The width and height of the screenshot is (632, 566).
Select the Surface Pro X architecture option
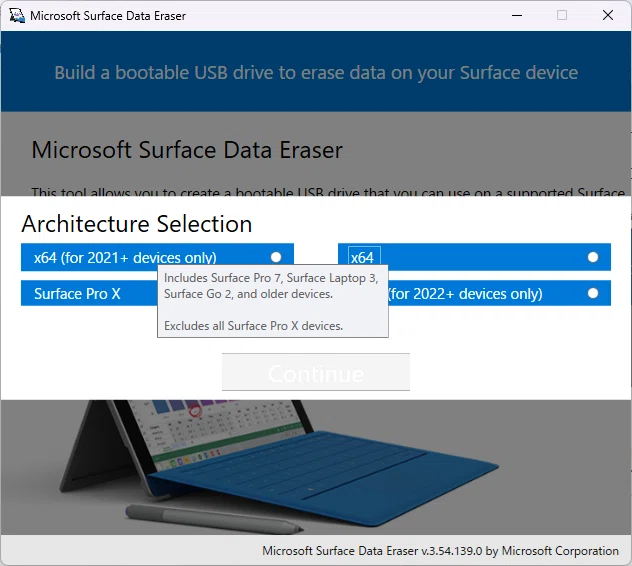coord(89,293)
